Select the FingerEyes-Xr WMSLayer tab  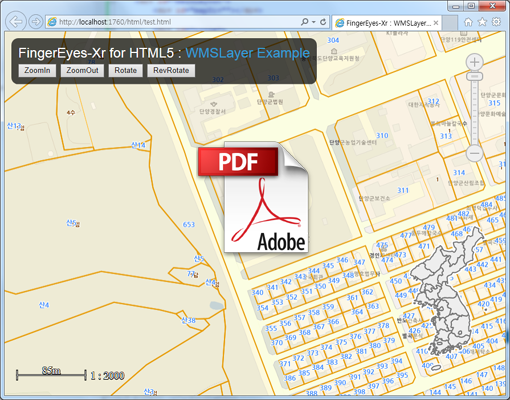[387, 23]
